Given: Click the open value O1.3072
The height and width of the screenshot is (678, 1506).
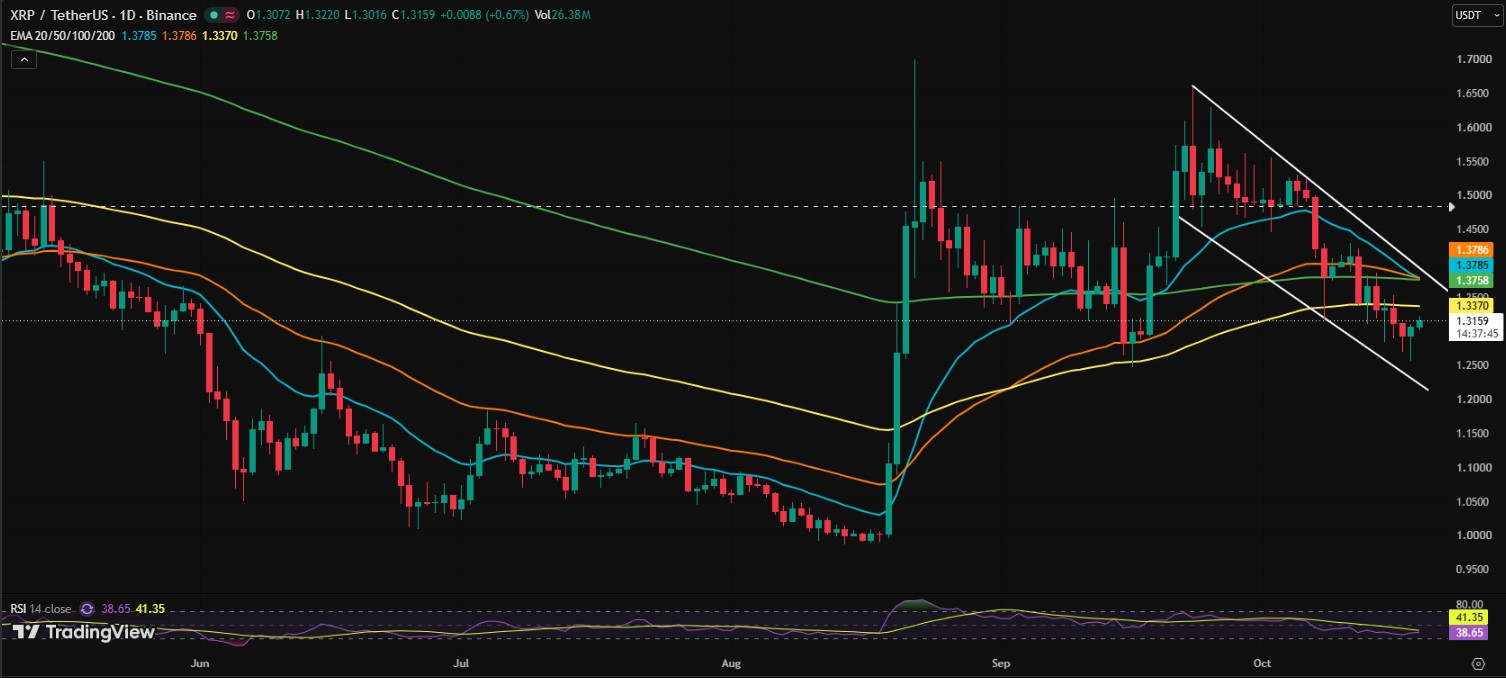Looking at the screenshot, I should coord(268,16).
